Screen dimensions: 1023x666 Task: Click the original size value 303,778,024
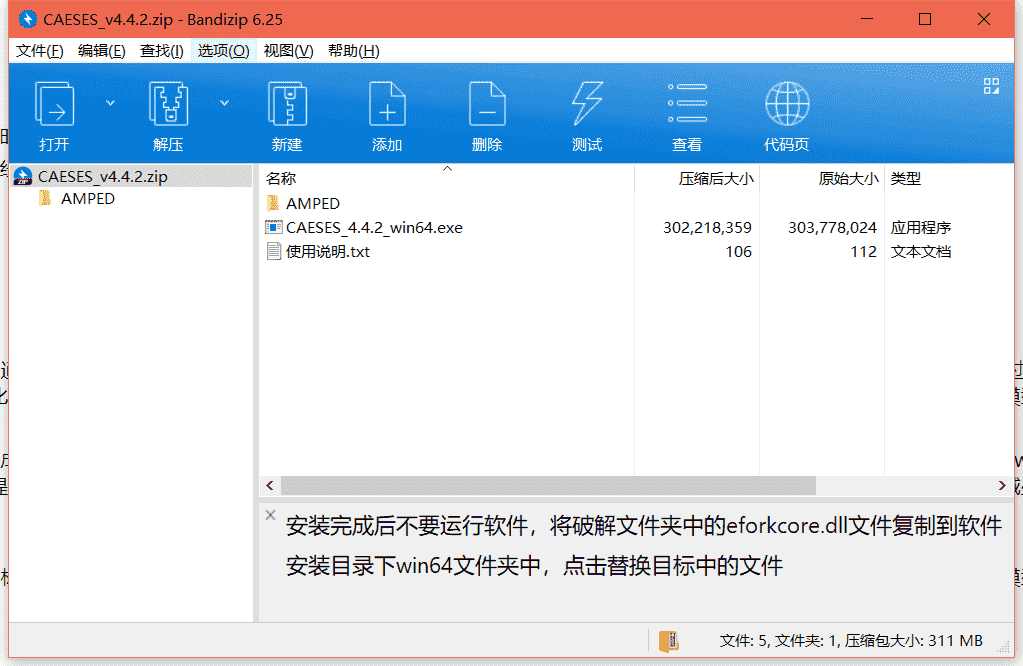pos(832,228)
